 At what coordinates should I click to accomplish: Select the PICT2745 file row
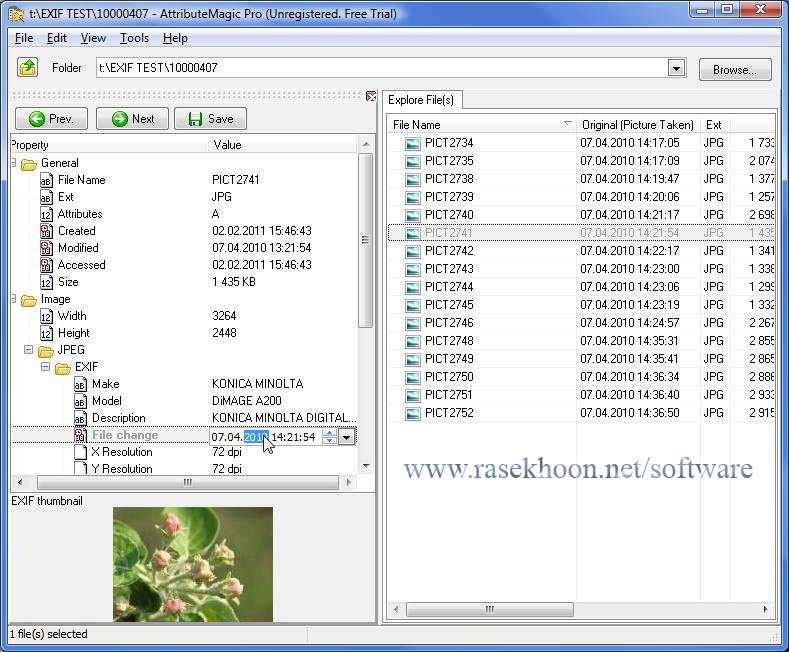581,305
